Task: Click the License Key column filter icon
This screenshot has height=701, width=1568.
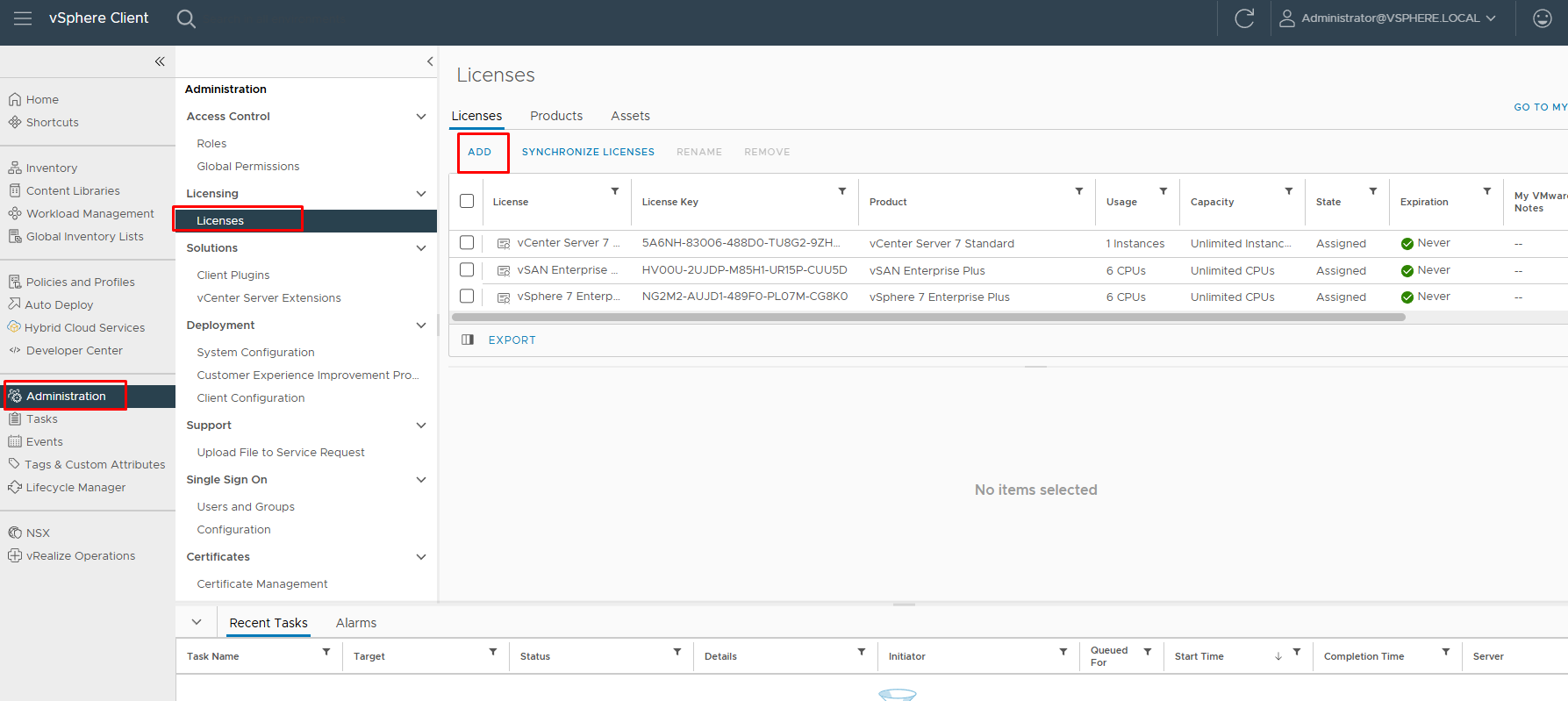Action: point(841,191)
